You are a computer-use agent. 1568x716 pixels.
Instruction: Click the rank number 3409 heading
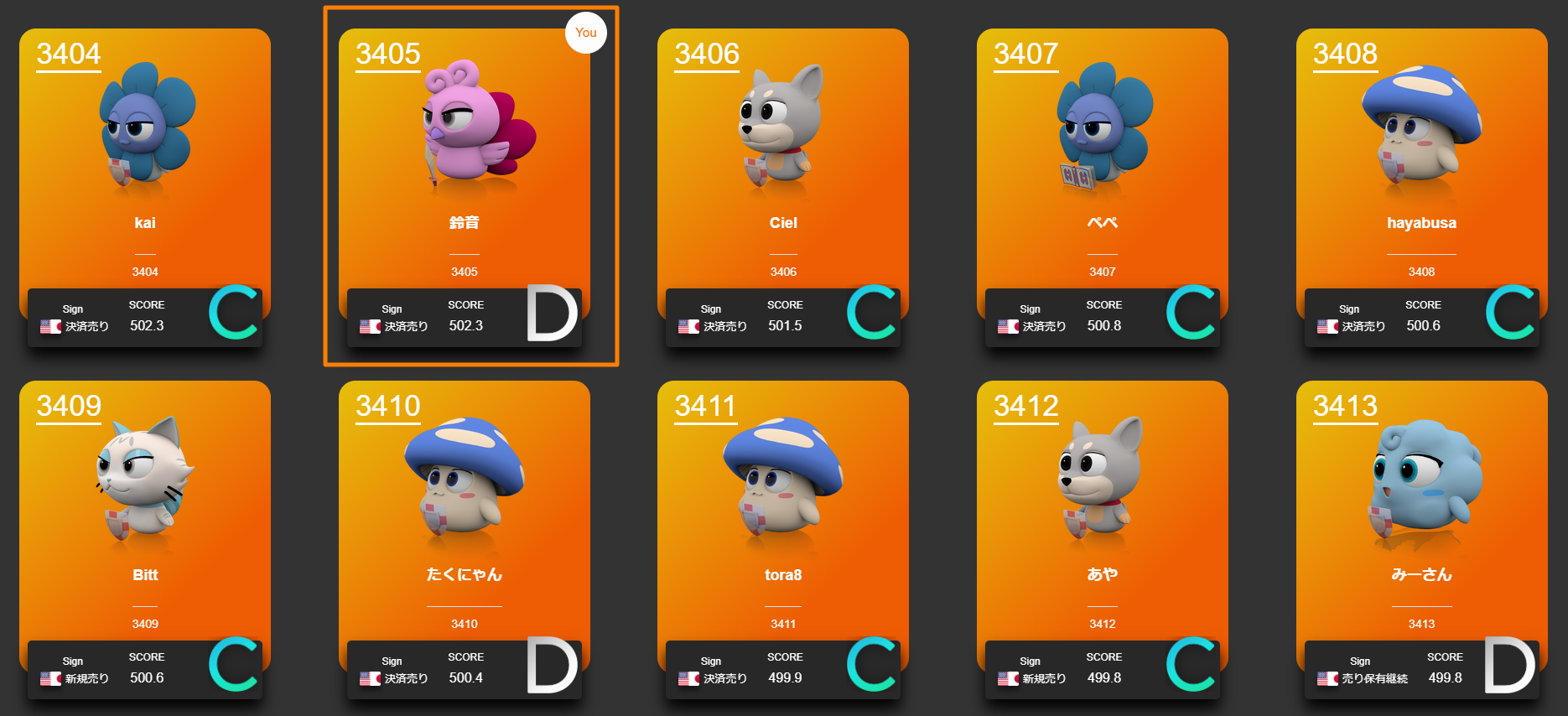click(69, 406)
